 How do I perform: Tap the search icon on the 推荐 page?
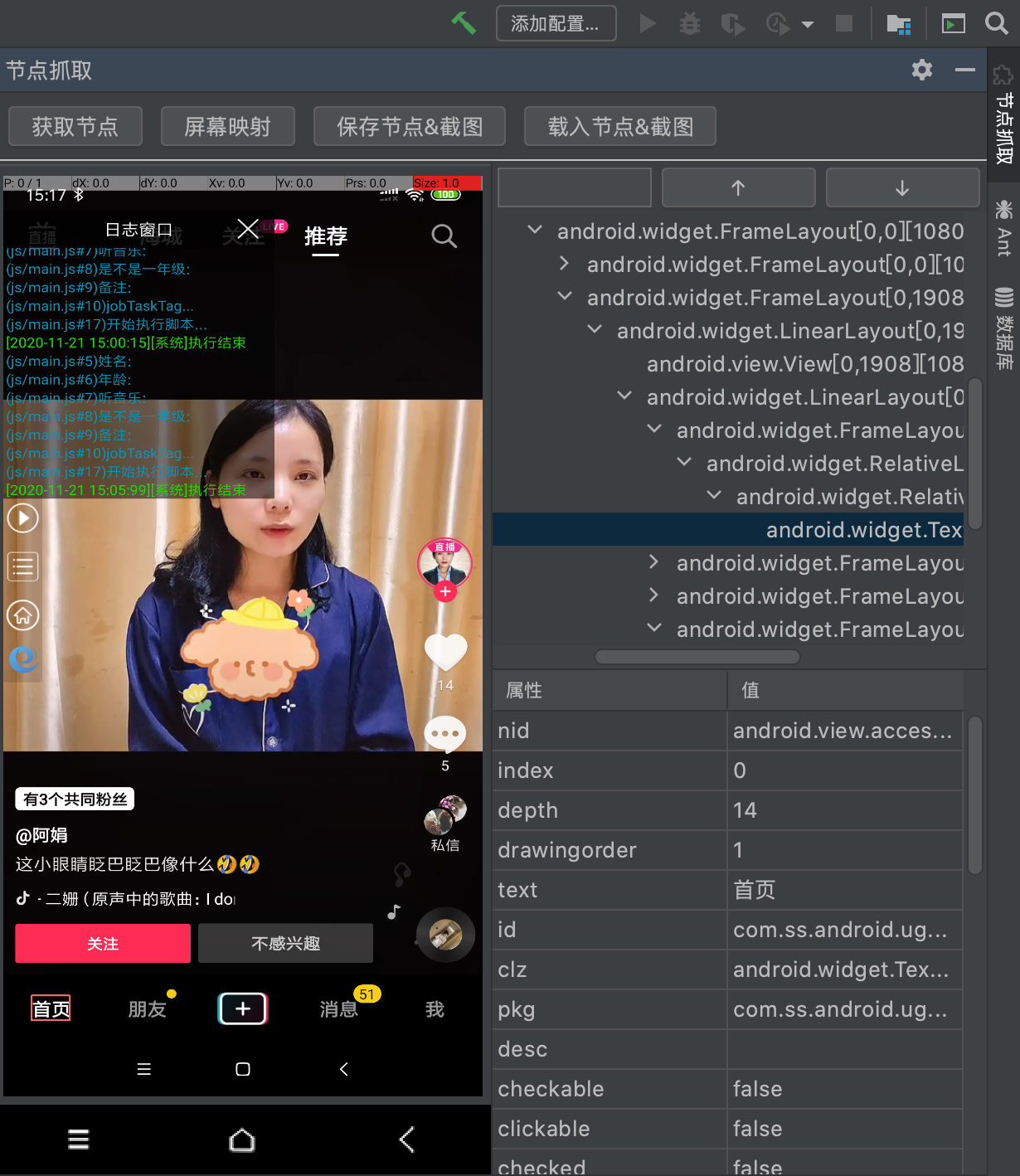click(444, 236)
